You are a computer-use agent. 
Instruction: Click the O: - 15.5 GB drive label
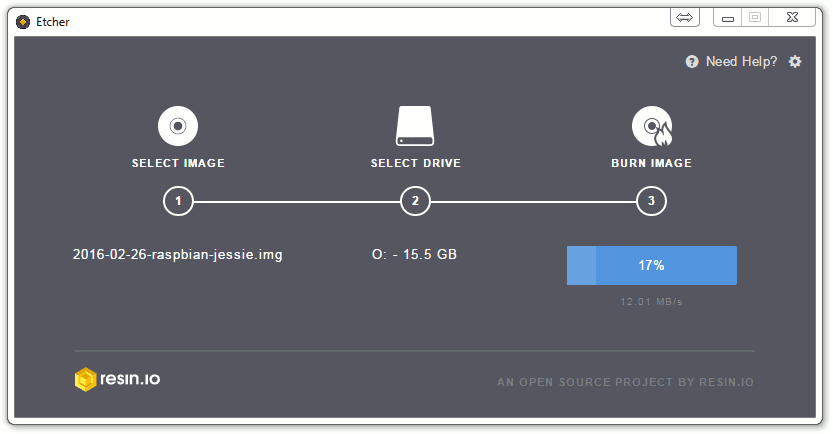(414, 254)
